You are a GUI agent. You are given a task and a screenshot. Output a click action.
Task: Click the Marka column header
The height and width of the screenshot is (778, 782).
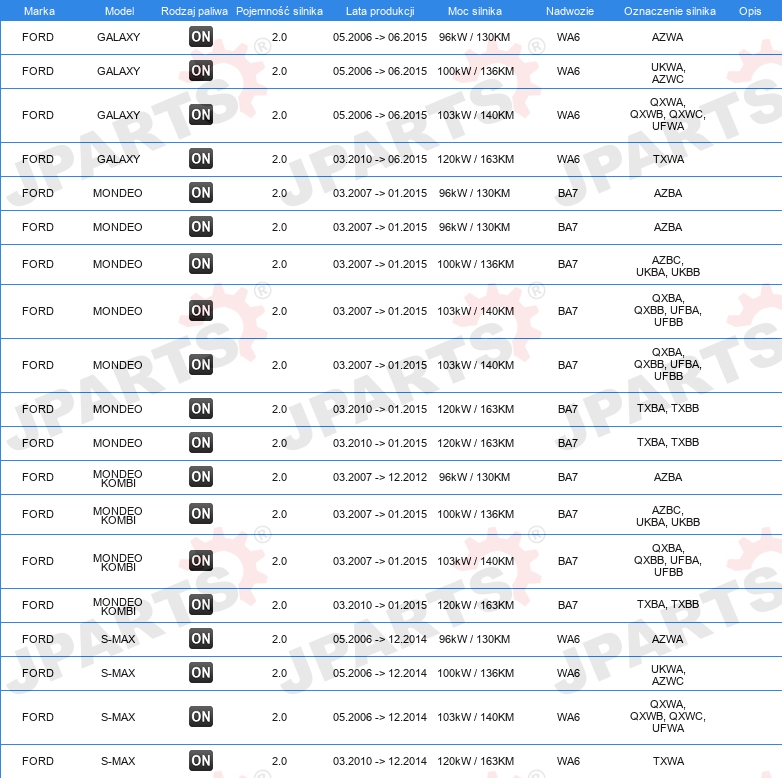click(39, 11)
